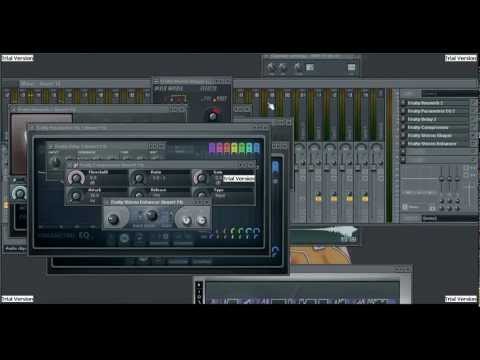
Task: Click the third mixer EQ vertical slider
Action: [458, 178]
